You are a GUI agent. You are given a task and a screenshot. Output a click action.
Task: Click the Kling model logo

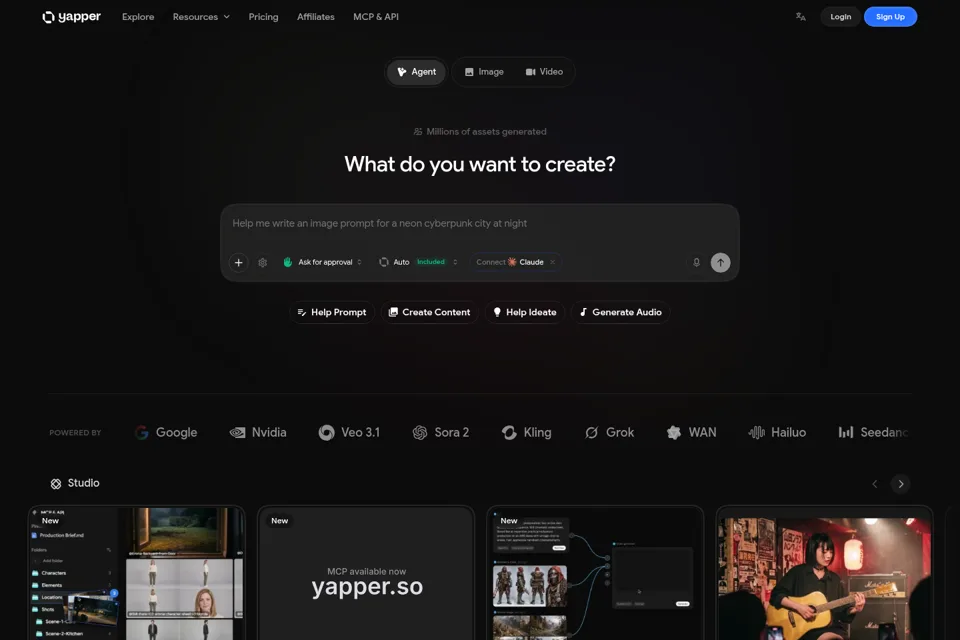527,432
